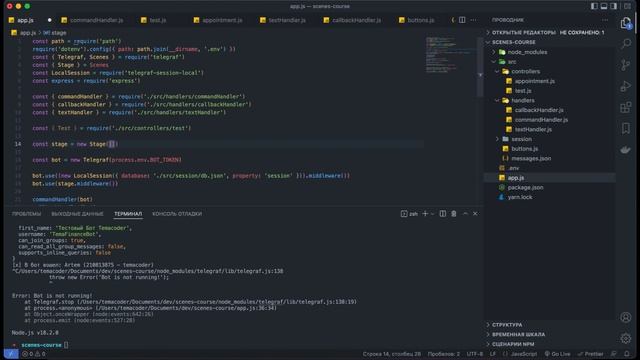
Task: Kill terminal with trash icon
Action: [x=453, y=213]
